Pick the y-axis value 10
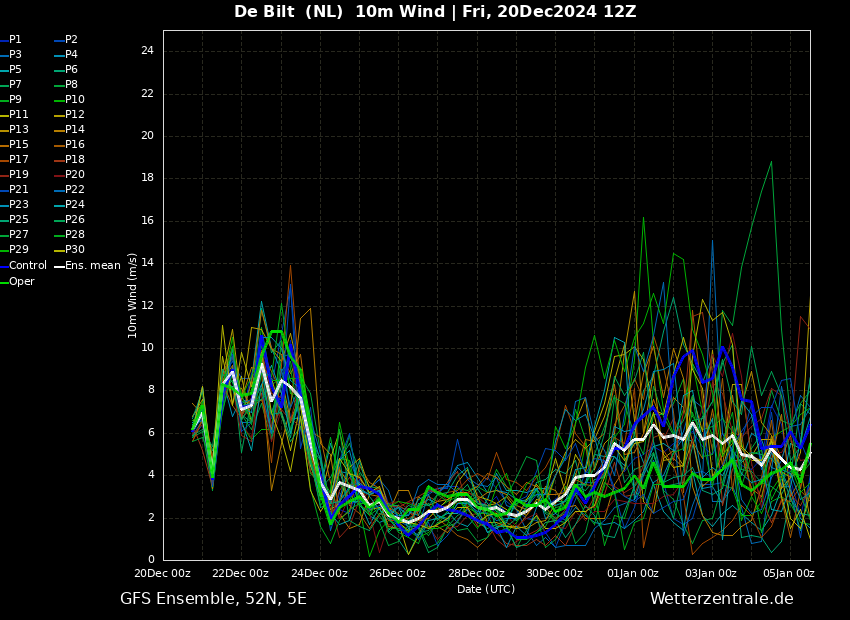The width and height of the screenshot is (850, 620). (147, 348)
